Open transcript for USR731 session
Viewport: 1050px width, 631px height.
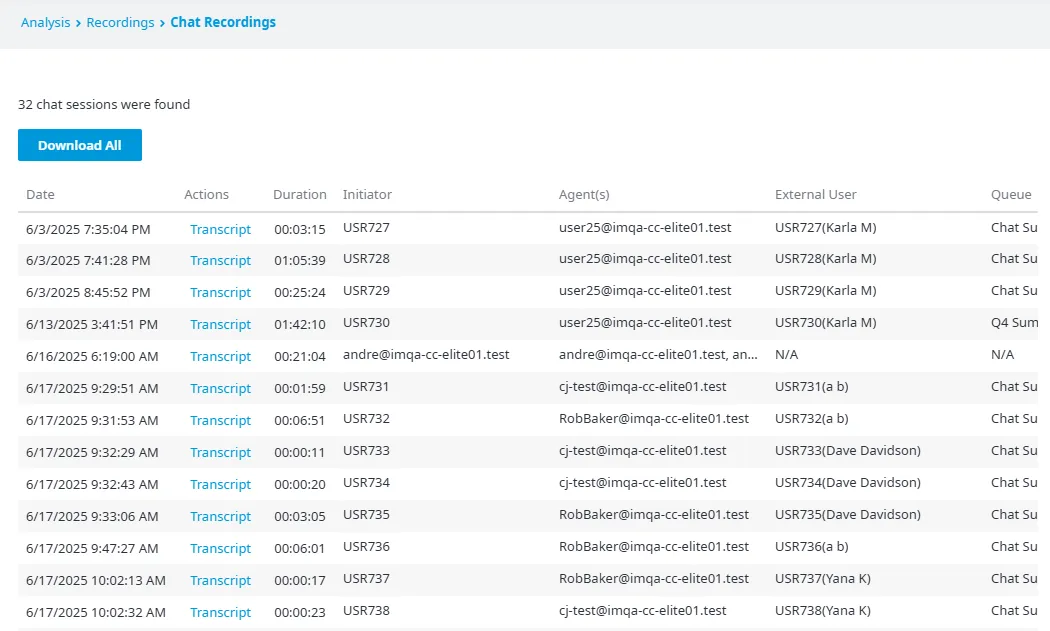[x=220, y=389]
